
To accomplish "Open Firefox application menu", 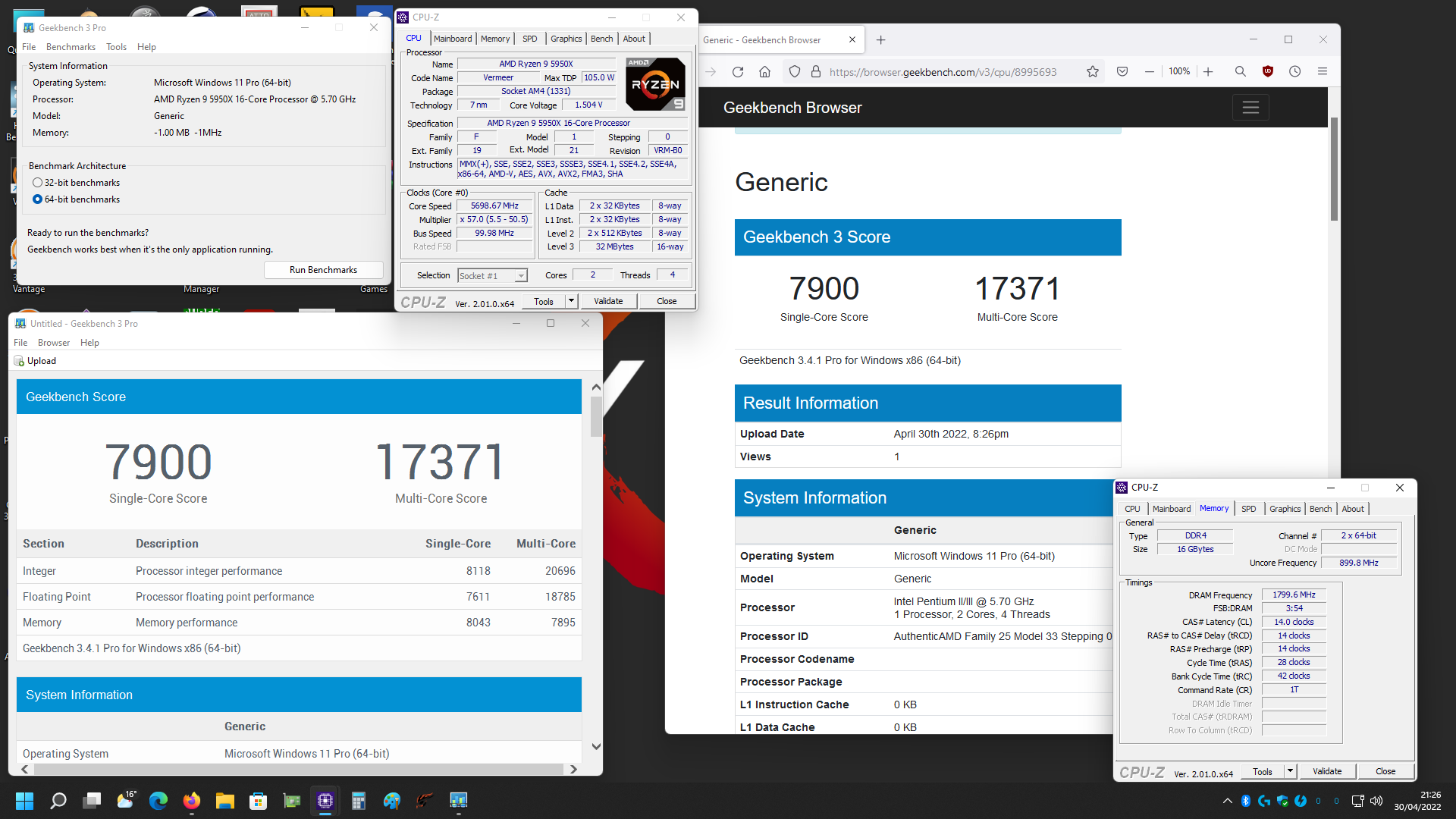I will click(x=1323, y=71).
